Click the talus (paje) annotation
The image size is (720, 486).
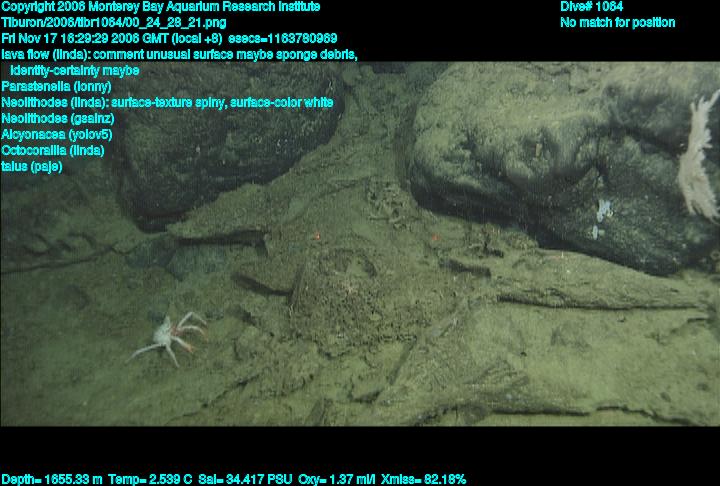pos(32,166)
